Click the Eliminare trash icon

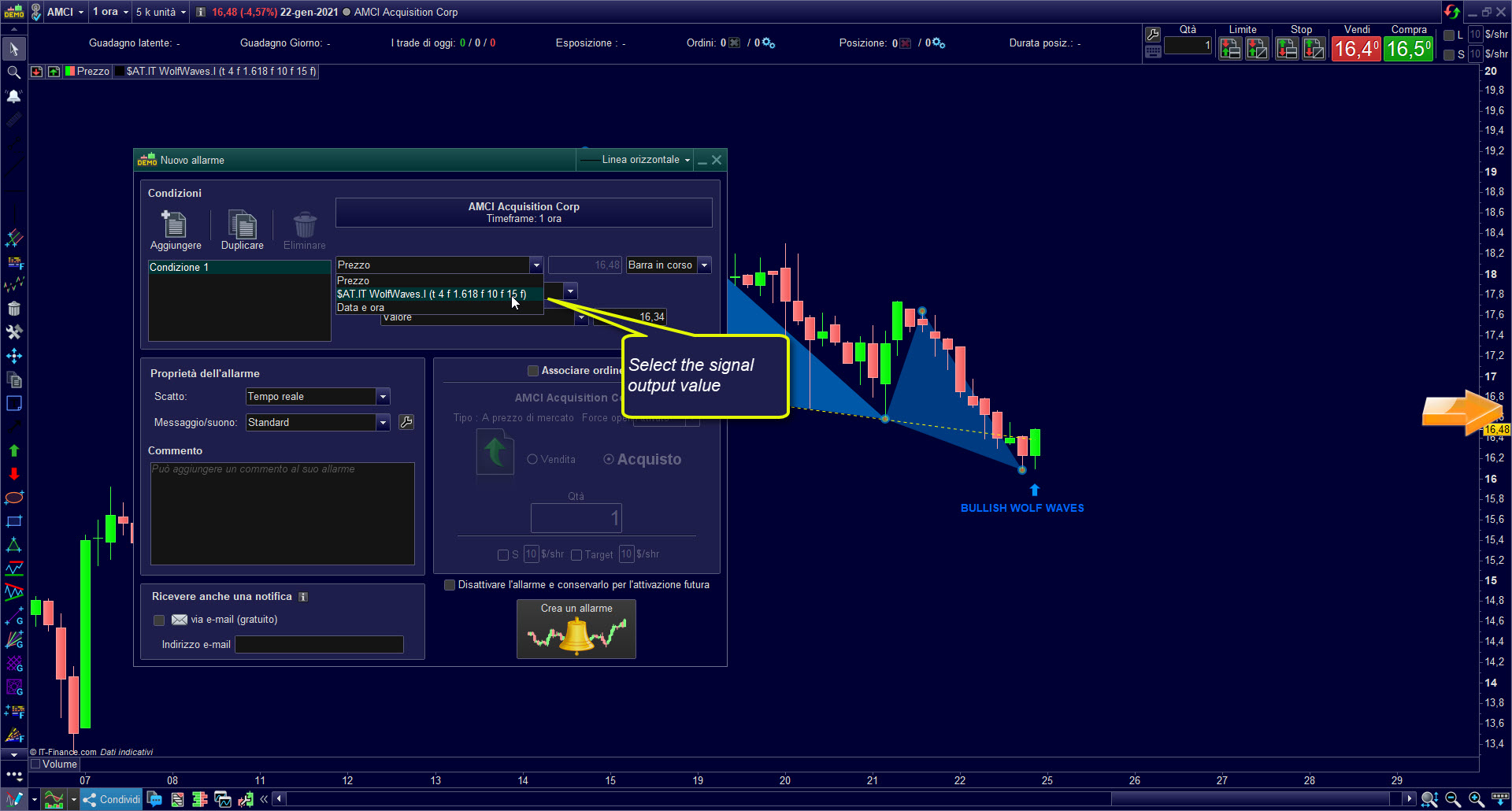pos(305,224)
